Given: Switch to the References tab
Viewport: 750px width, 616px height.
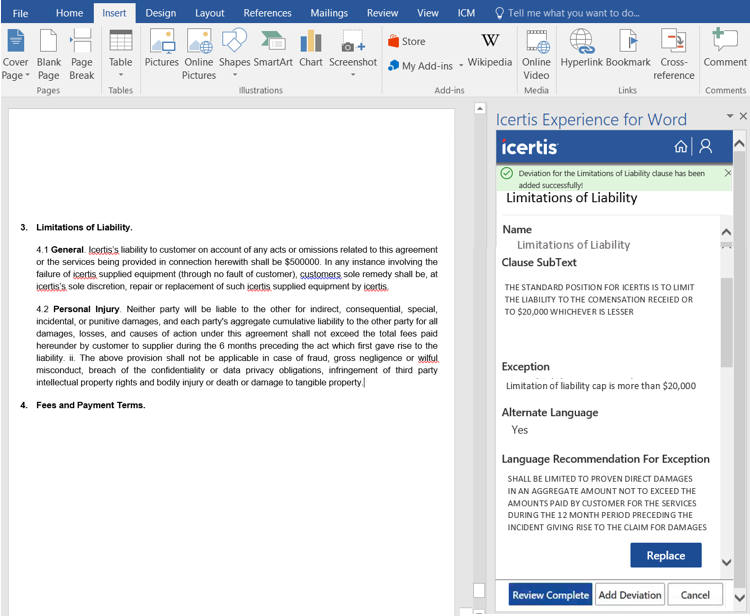Looking at the screenshot, I should [x=267, y=13].
